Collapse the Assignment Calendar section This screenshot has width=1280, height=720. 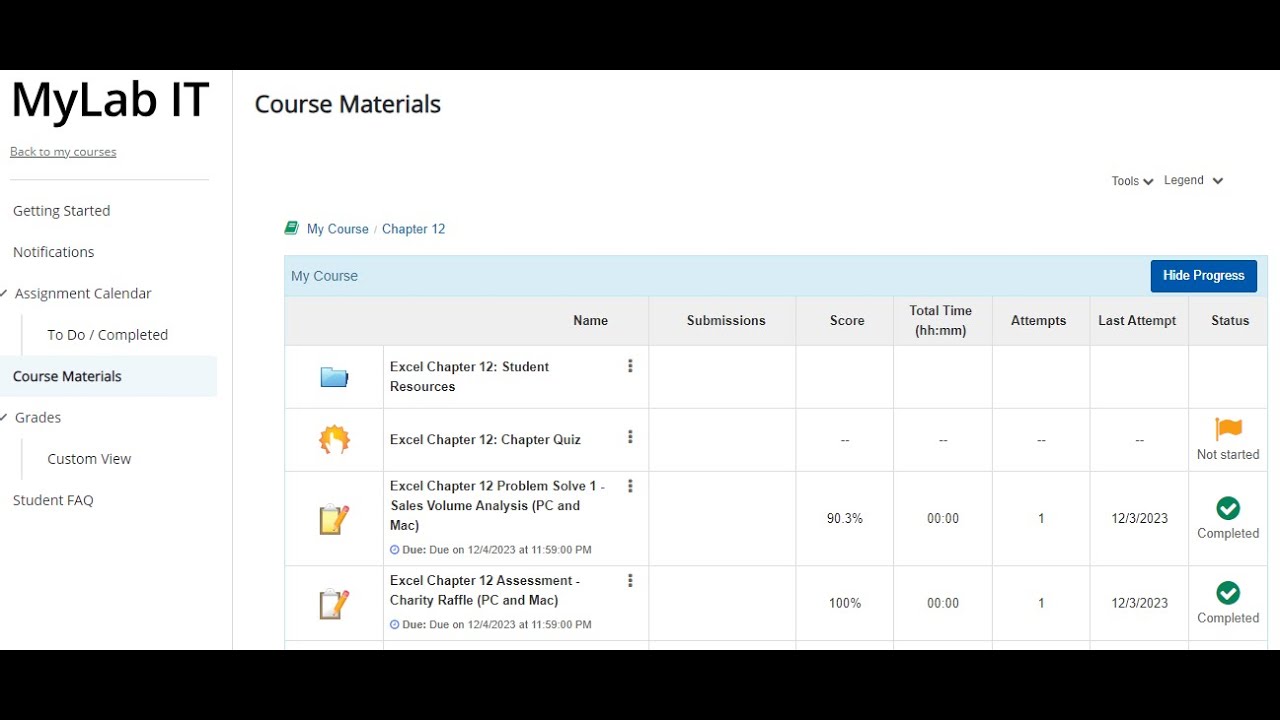[x=5, y=293]
